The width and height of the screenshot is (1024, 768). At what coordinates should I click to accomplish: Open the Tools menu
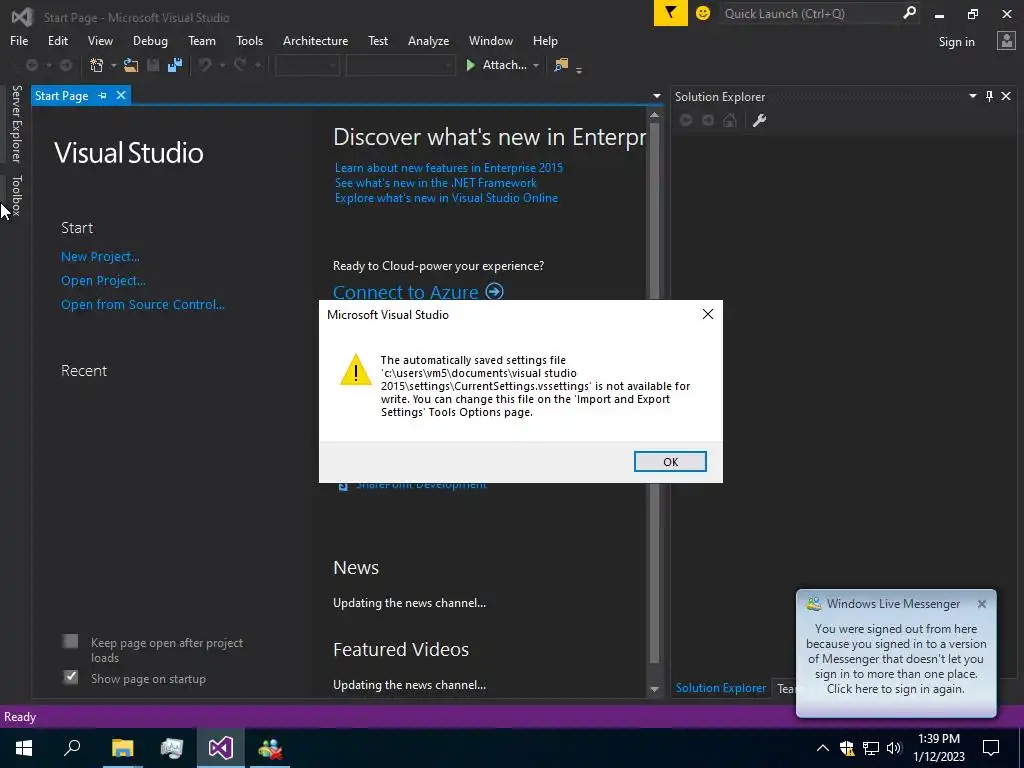point(249,40)
